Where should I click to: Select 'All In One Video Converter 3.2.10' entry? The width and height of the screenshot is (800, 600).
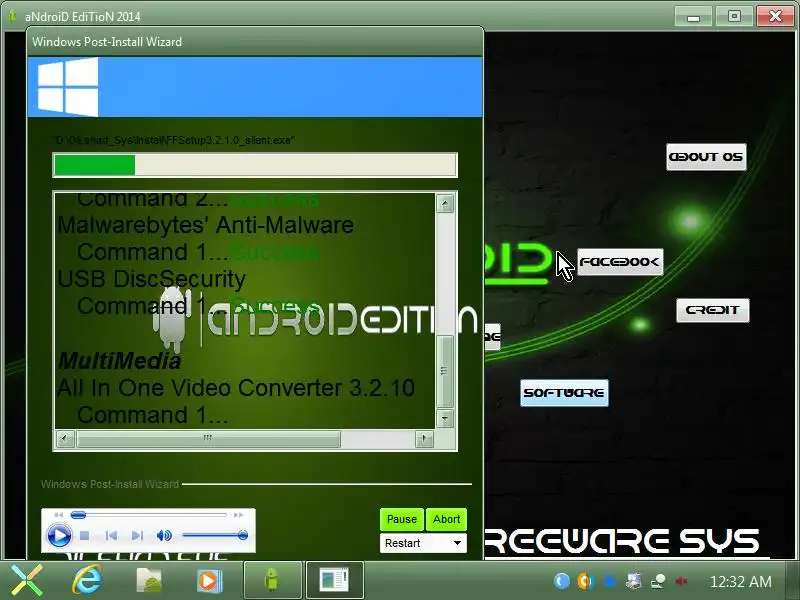click(236, 388)
